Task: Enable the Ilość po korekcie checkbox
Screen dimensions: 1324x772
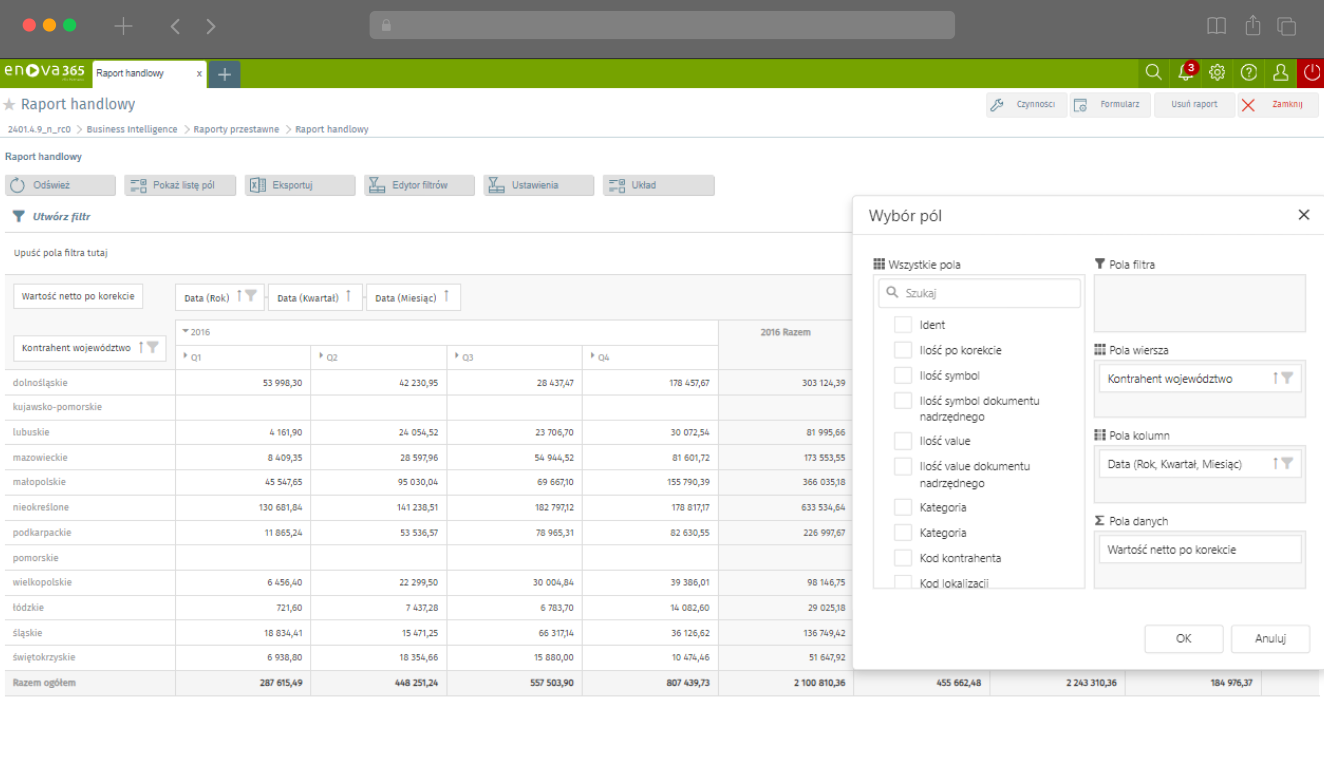Action: click(903, 350)
